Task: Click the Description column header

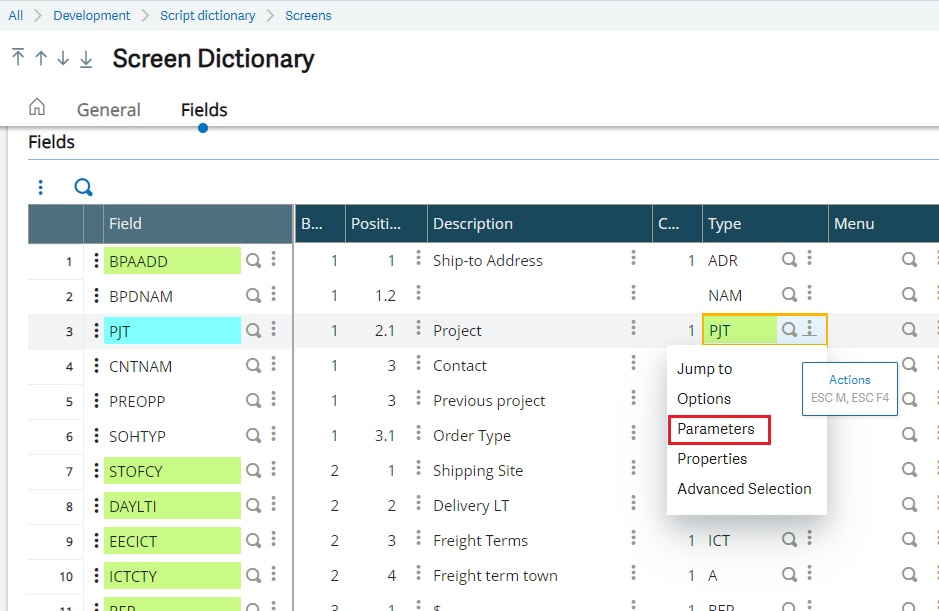Action: (x=540, y=223)
